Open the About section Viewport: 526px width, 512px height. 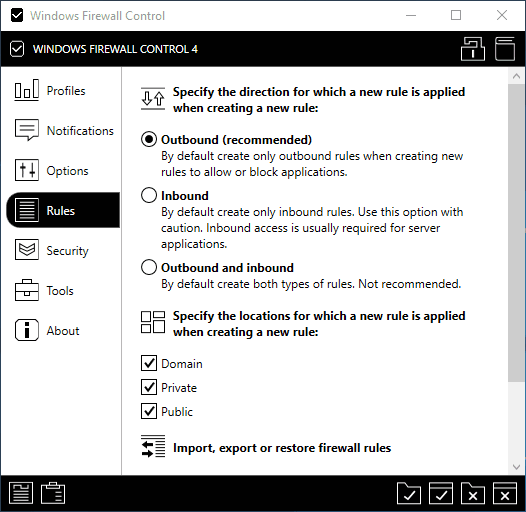pos(63,330)
